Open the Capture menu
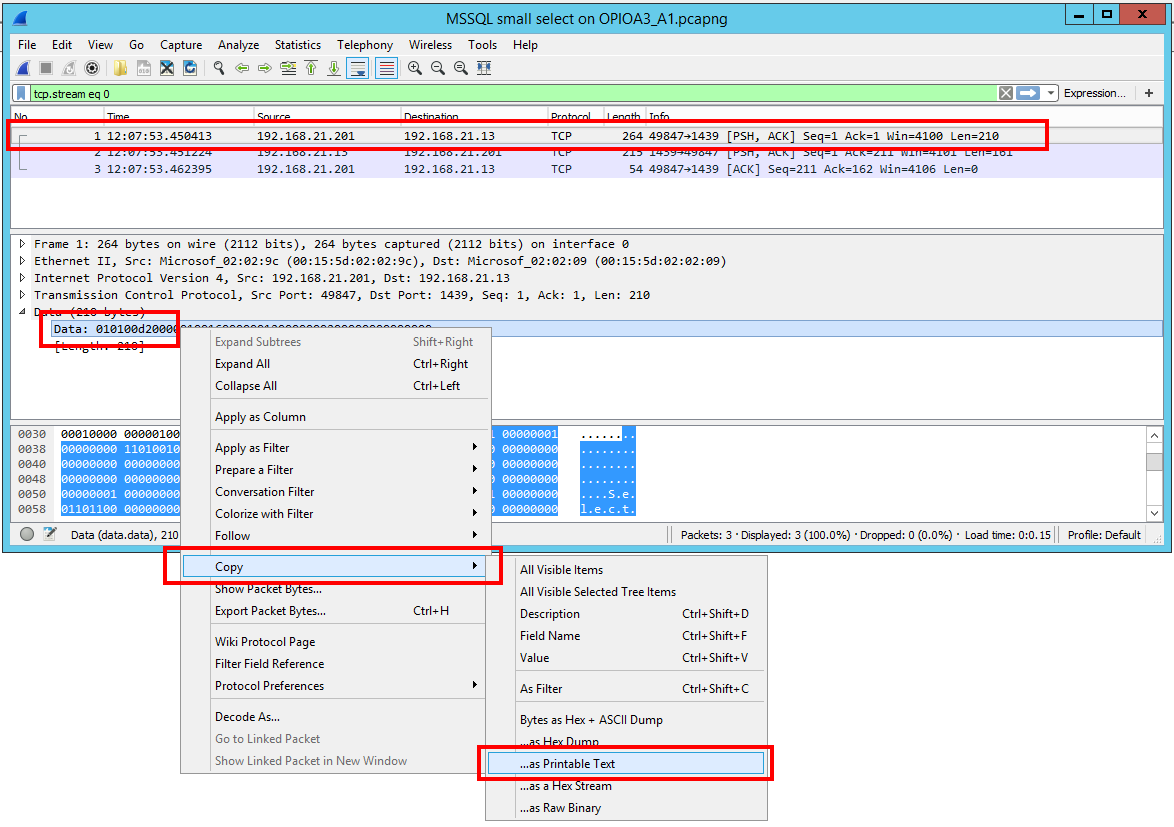The image size is (1174, 827). (181, 45)
